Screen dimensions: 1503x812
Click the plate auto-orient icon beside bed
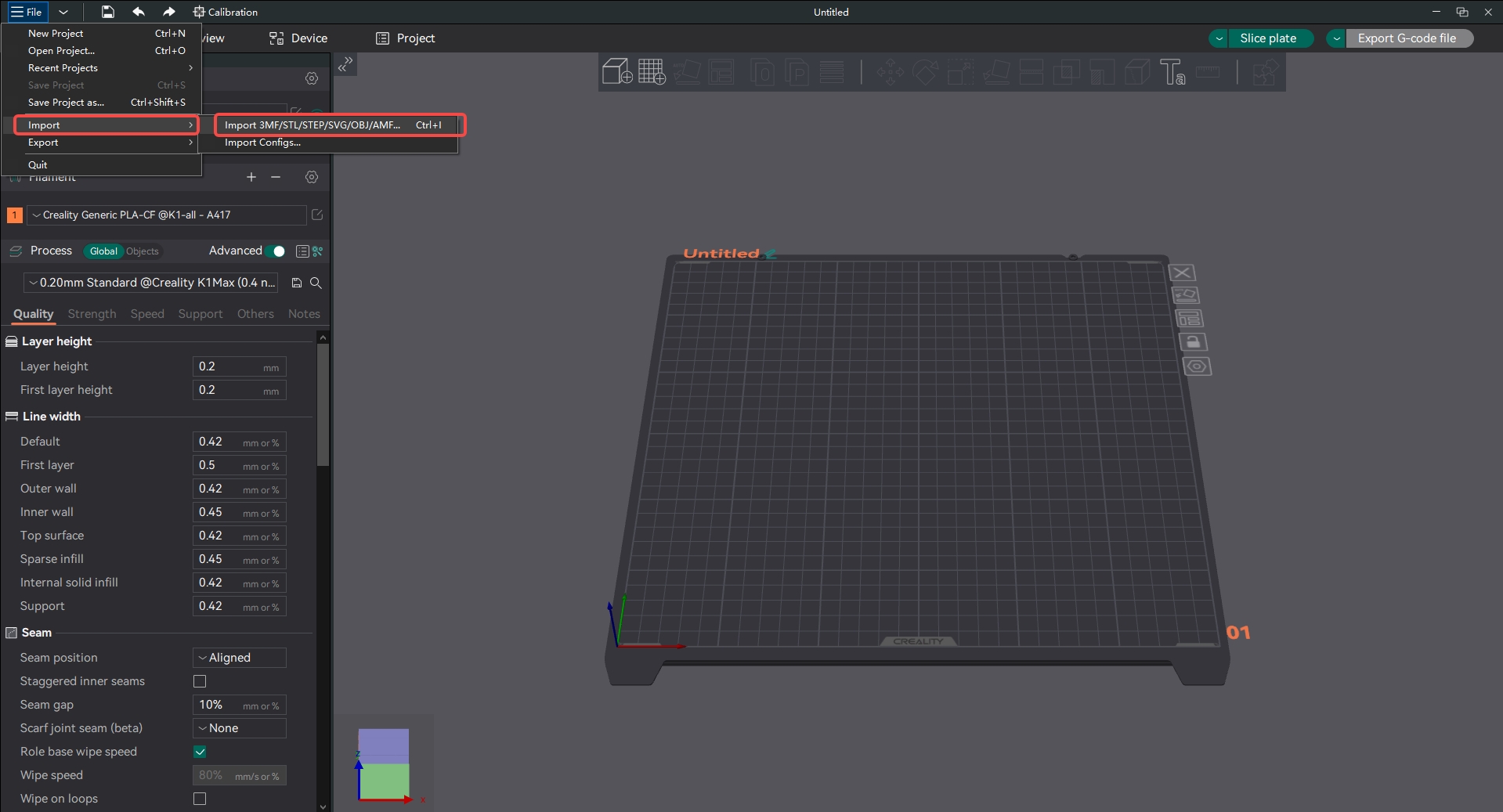point(1186,295)
